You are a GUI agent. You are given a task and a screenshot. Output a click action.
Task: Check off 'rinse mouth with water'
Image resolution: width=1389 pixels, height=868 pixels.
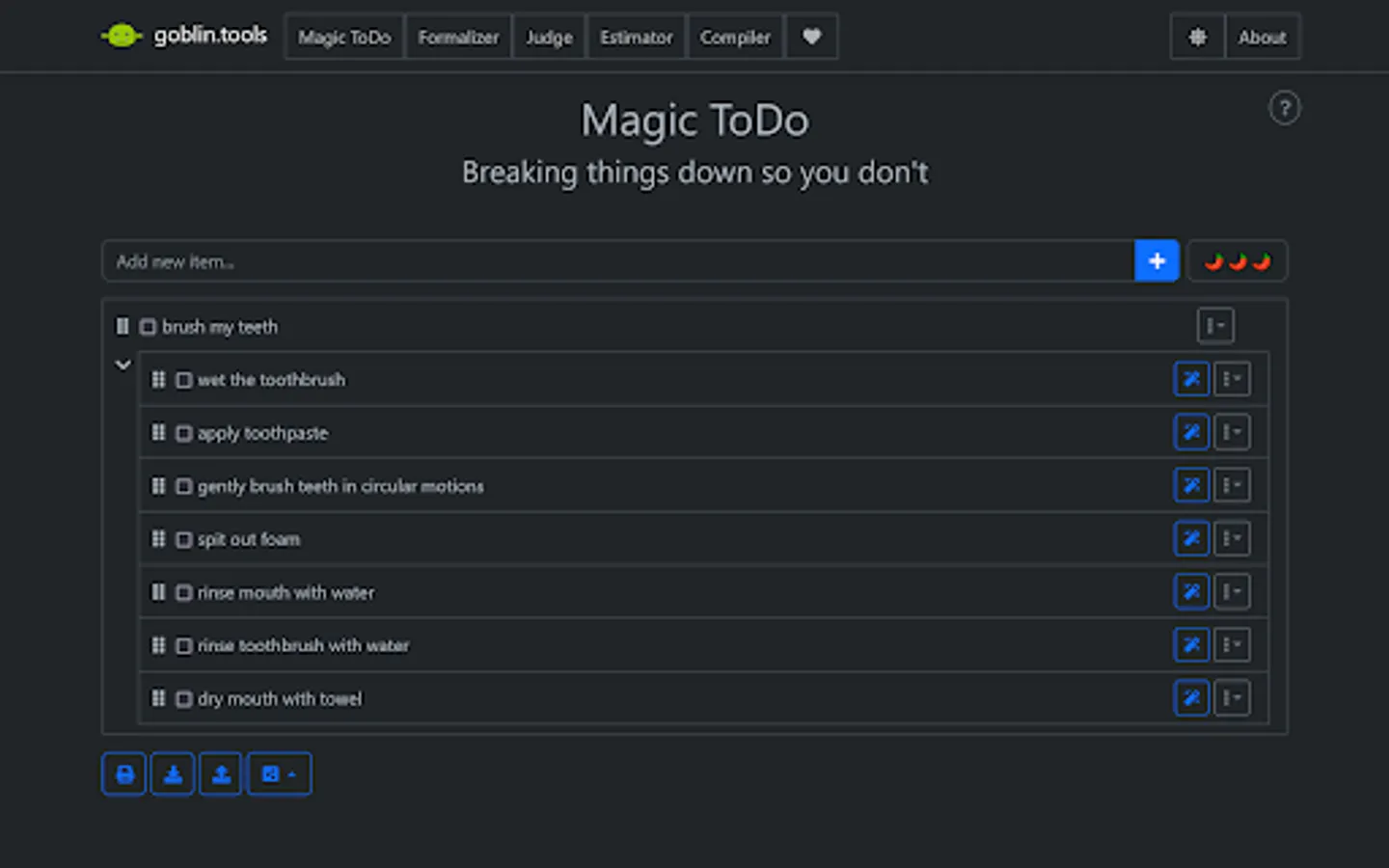183,592
